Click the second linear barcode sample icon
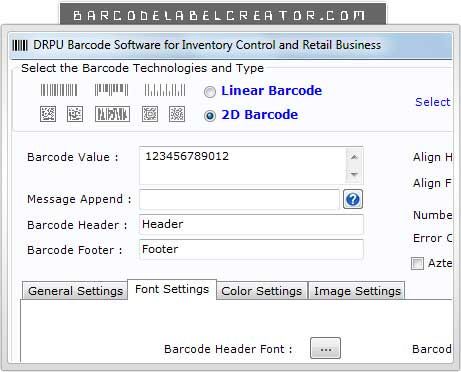 [x=111, y=90]
